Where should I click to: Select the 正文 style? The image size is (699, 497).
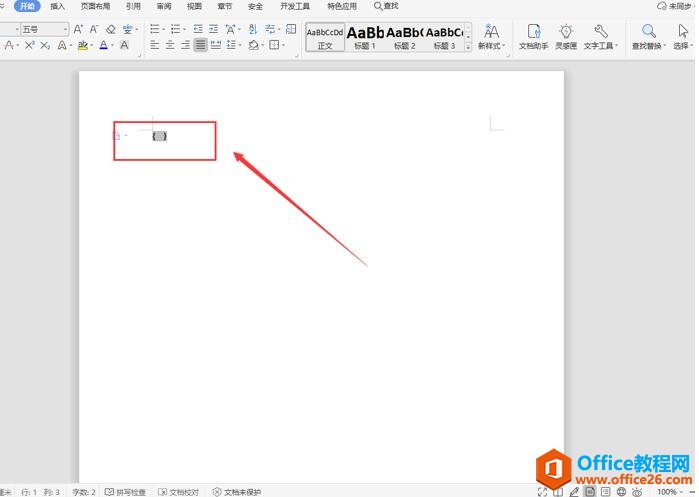325,37
